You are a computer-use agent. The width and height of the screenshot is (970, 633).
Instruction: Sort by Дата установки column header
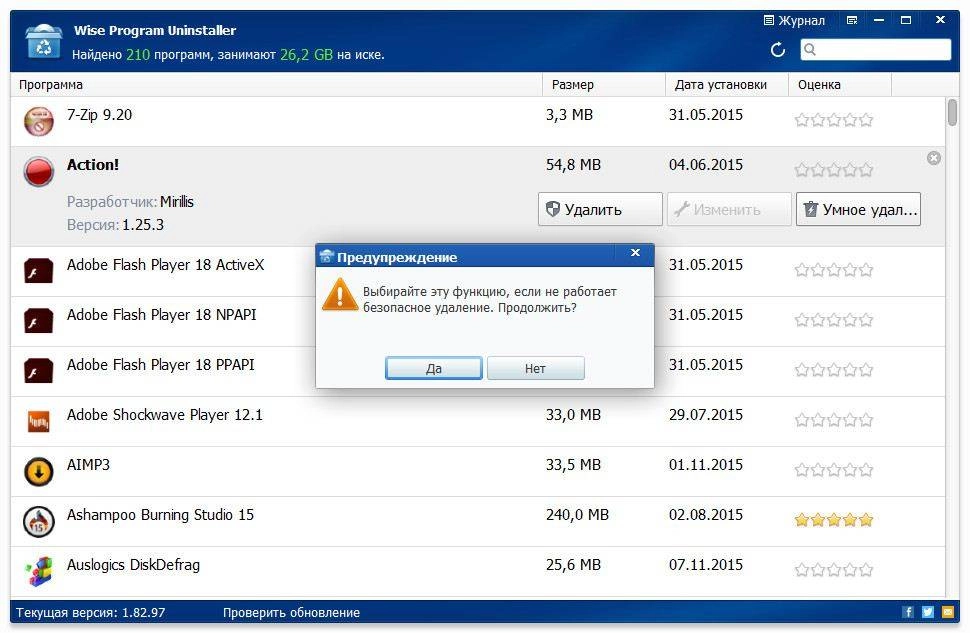coord(726,85)
